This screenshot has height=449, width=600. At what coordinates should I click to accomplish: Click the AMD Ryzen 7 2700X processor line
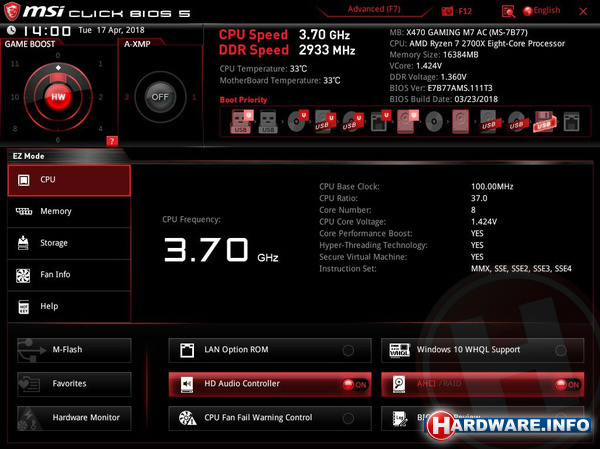click(477, 44)
